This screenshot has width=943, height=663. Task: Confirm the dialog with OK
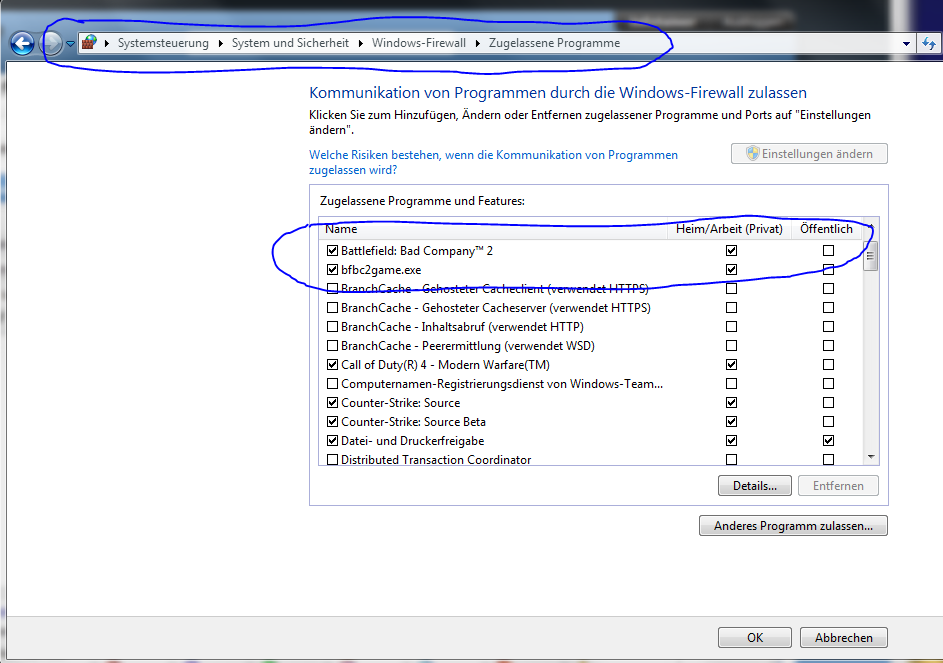tap(755, 638)
